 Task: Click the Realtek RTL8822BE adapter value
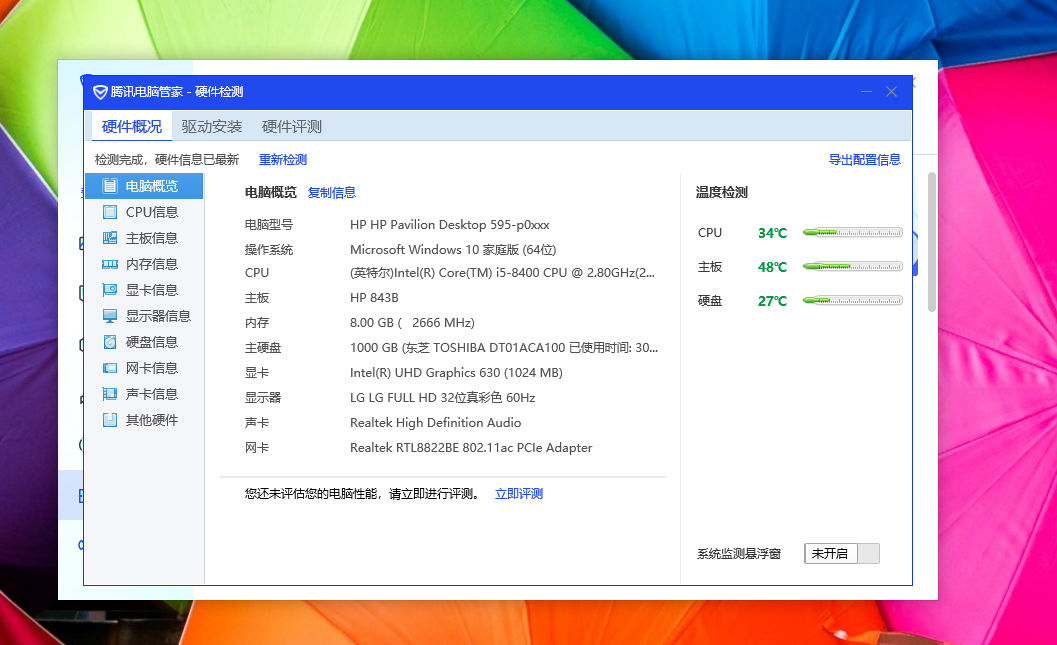471,448
